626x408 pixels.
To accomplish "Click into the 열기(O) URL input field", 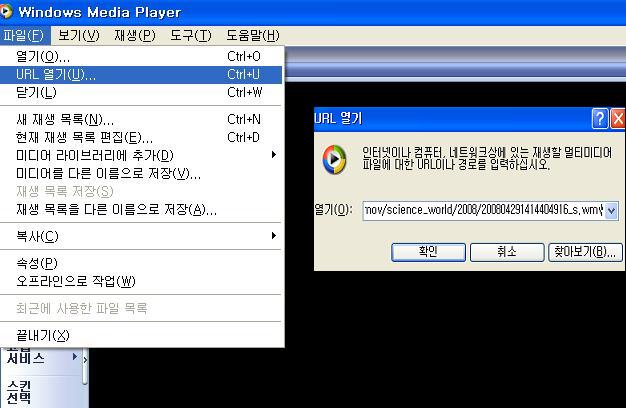I will [x=483, y=210].
